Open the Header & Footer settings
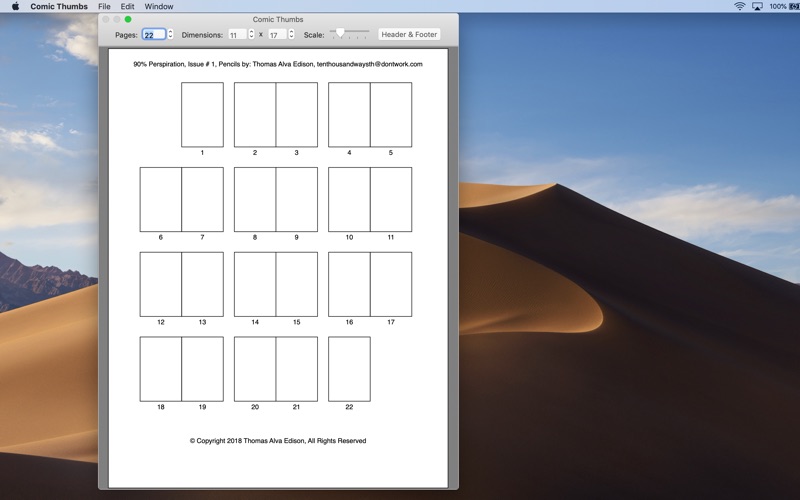The height and width of the screenshot is (500, 800). click(409, 34)
